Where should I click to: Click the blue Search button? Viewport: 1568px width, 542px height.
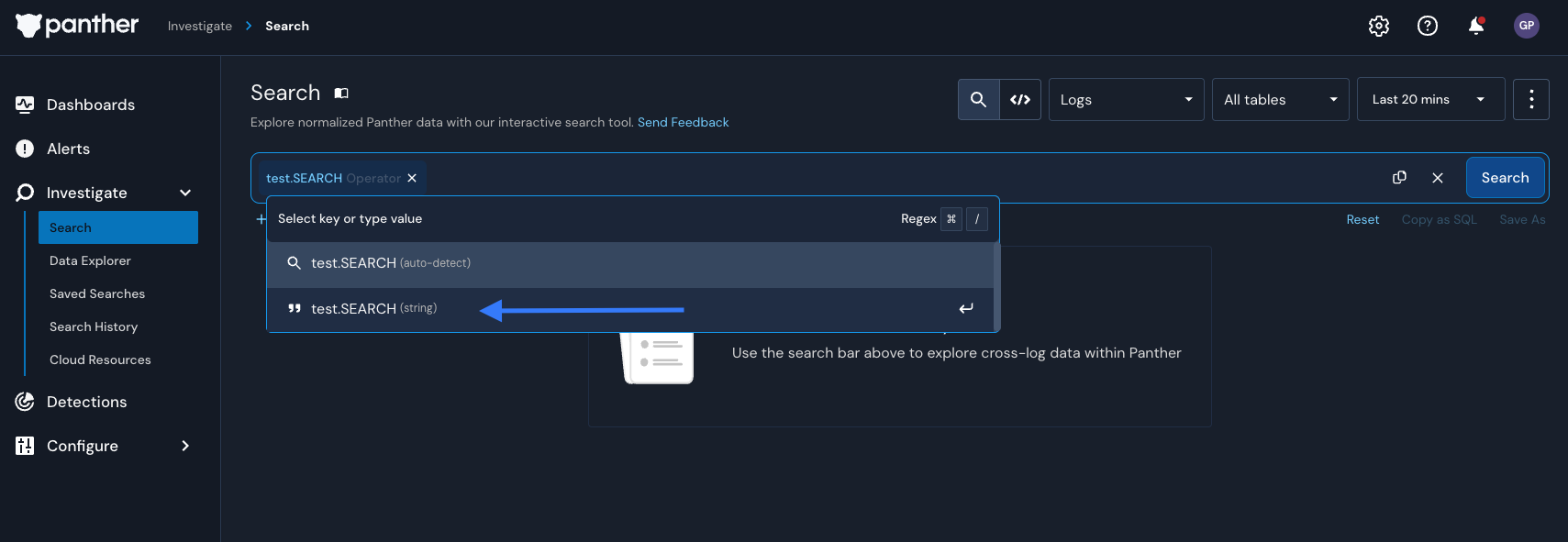click(1505, 178)
